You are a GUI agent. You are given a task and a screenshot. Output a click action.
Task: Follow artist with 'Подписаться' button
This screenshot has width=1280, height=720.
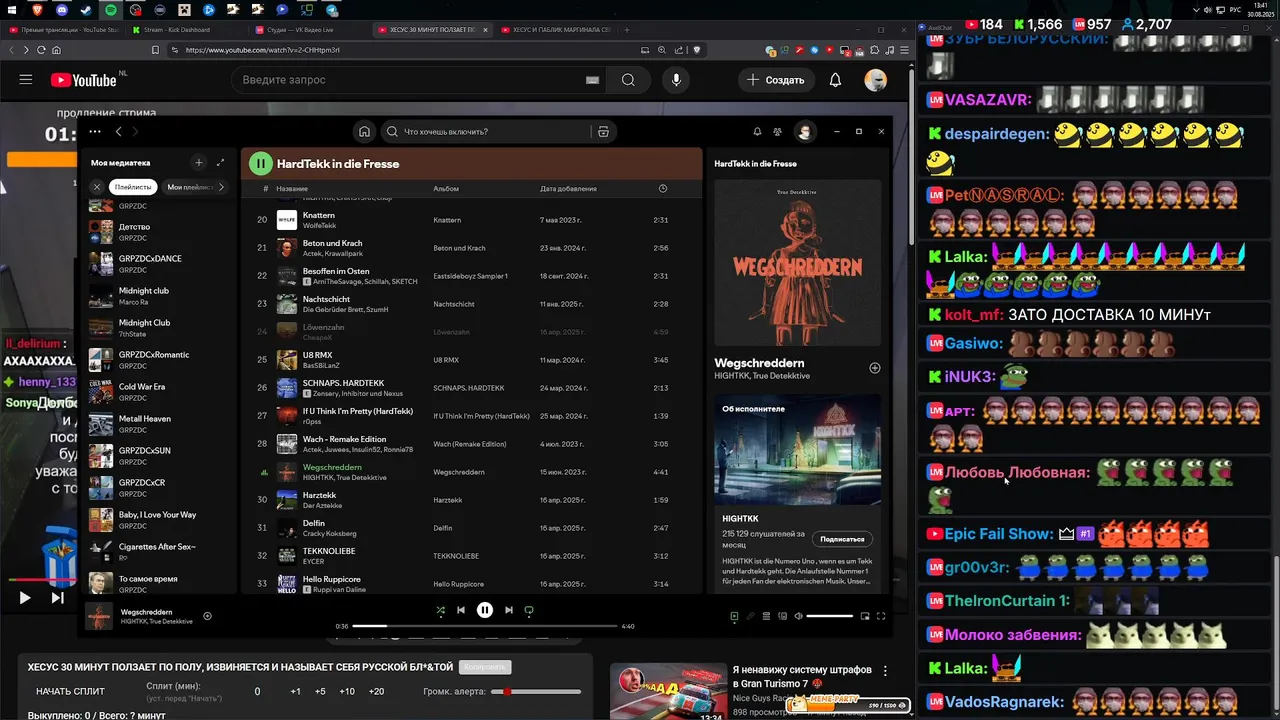pos(842,539)
